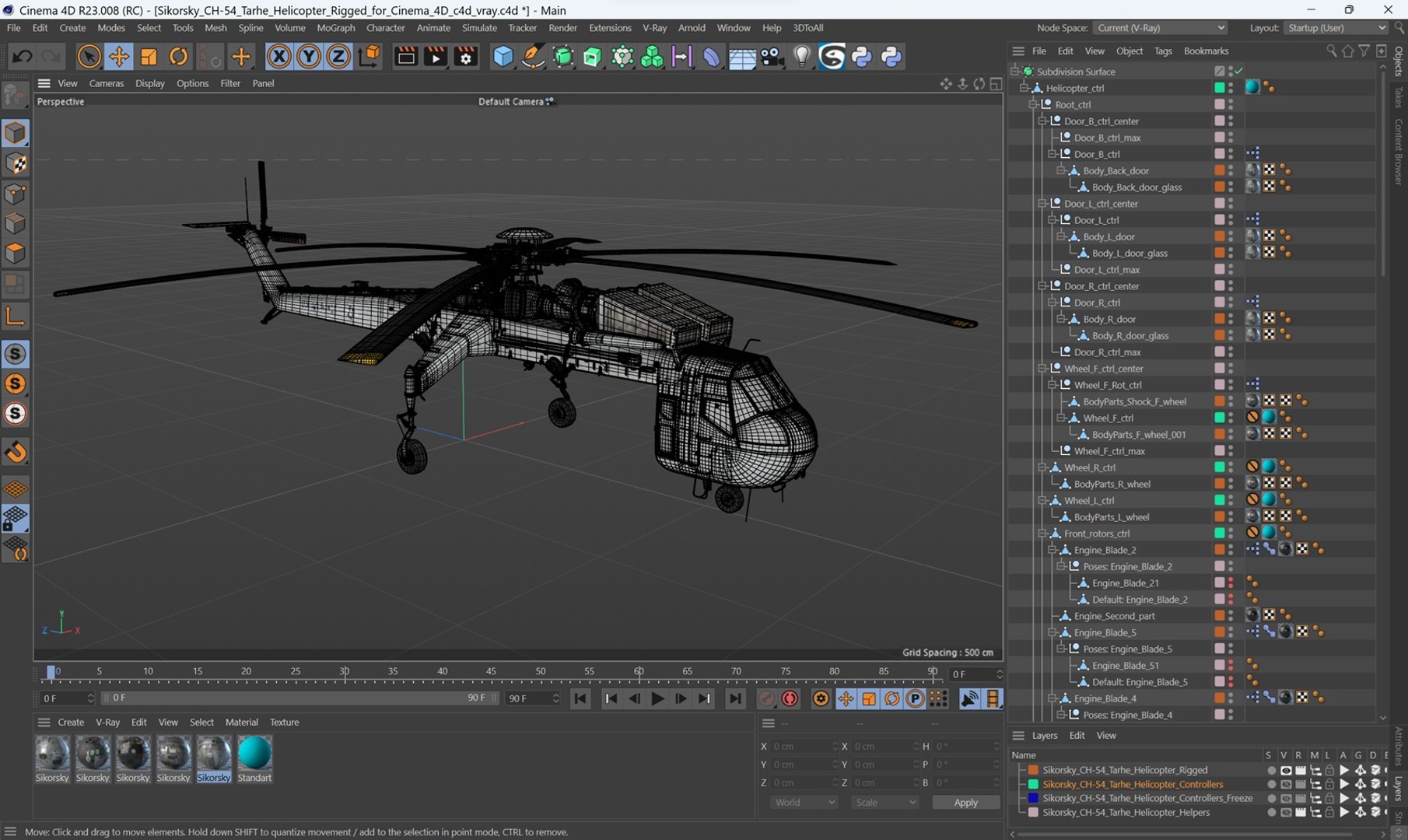Click Play Forwards button

tap(657, 698)
